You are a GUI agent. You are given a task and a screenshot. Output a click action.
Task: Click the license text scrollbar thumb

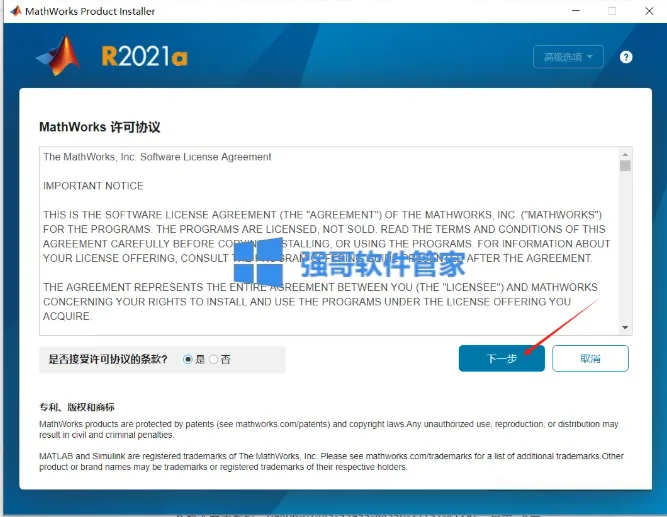625,166
